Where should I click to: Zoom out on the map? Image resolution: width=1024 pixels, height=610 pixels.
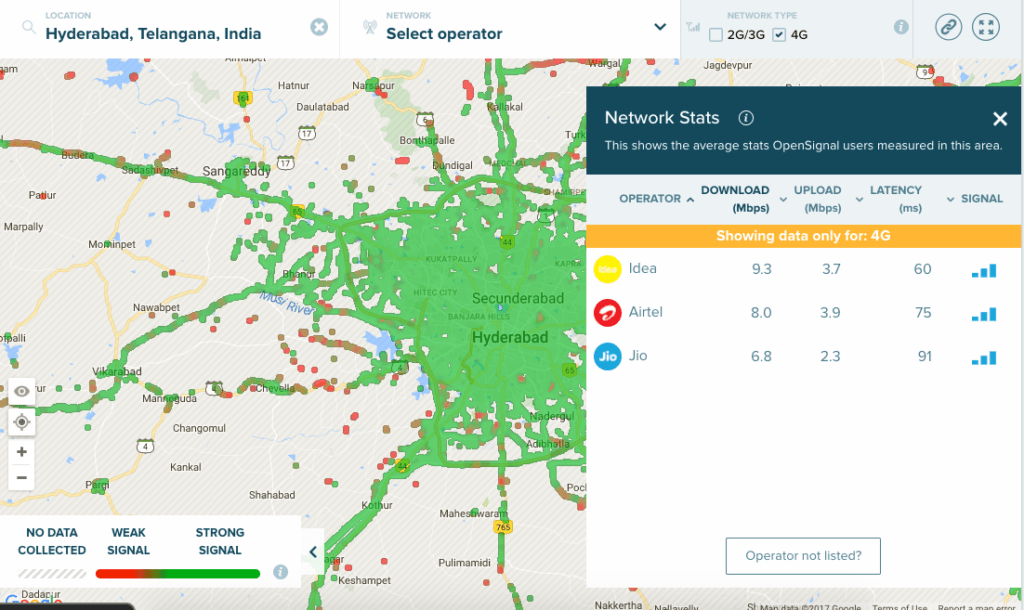click(x=22, y=477)
